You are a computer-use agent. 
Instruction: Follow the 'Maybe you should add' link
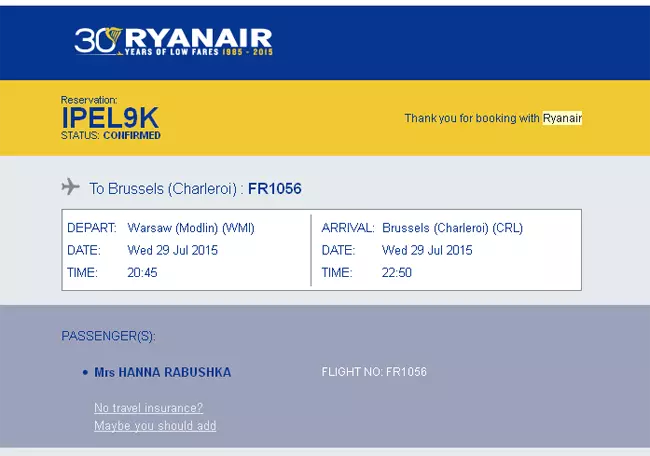point(155,426)
